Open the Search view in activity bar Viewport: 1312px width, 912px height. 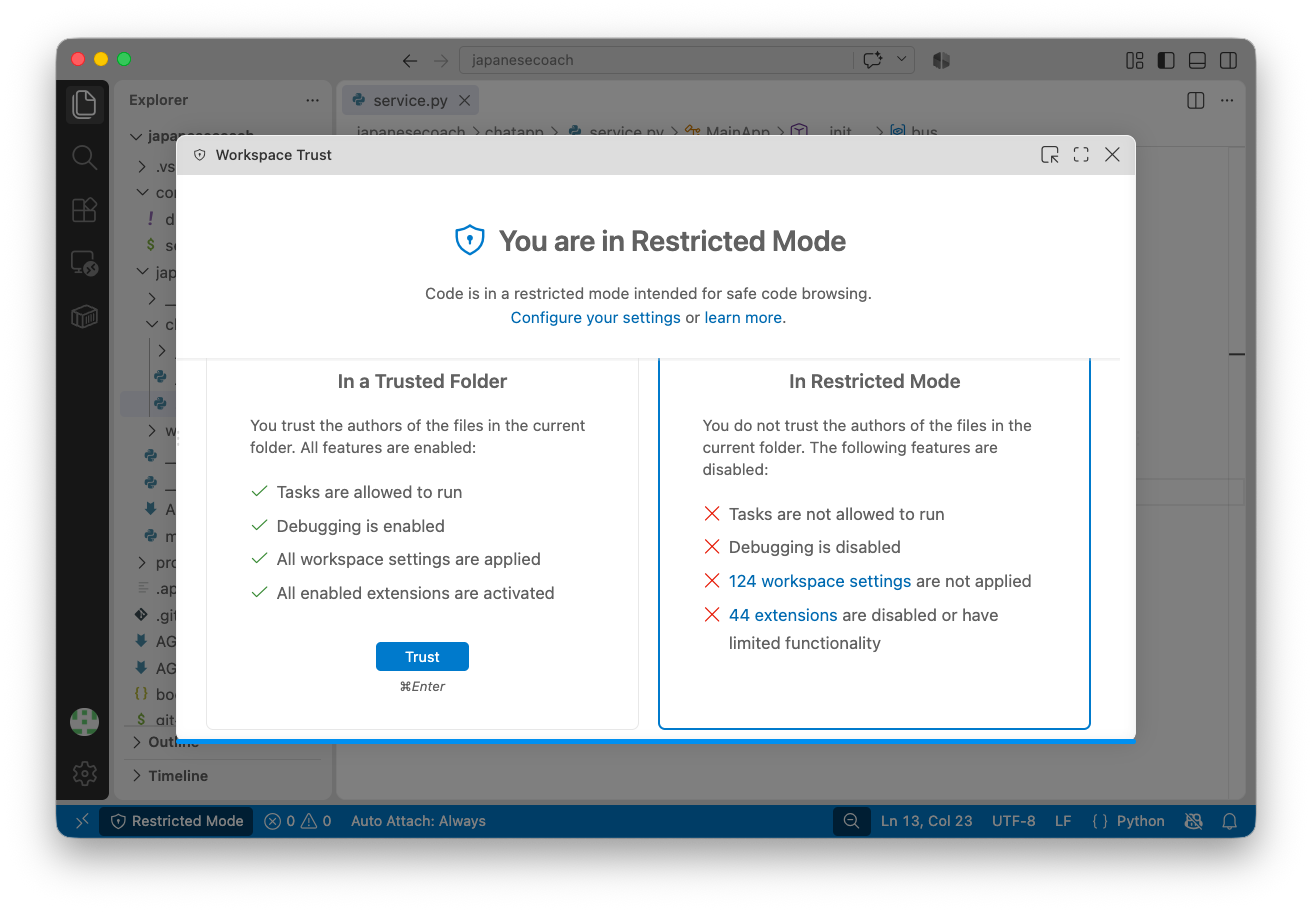(85, 157)
